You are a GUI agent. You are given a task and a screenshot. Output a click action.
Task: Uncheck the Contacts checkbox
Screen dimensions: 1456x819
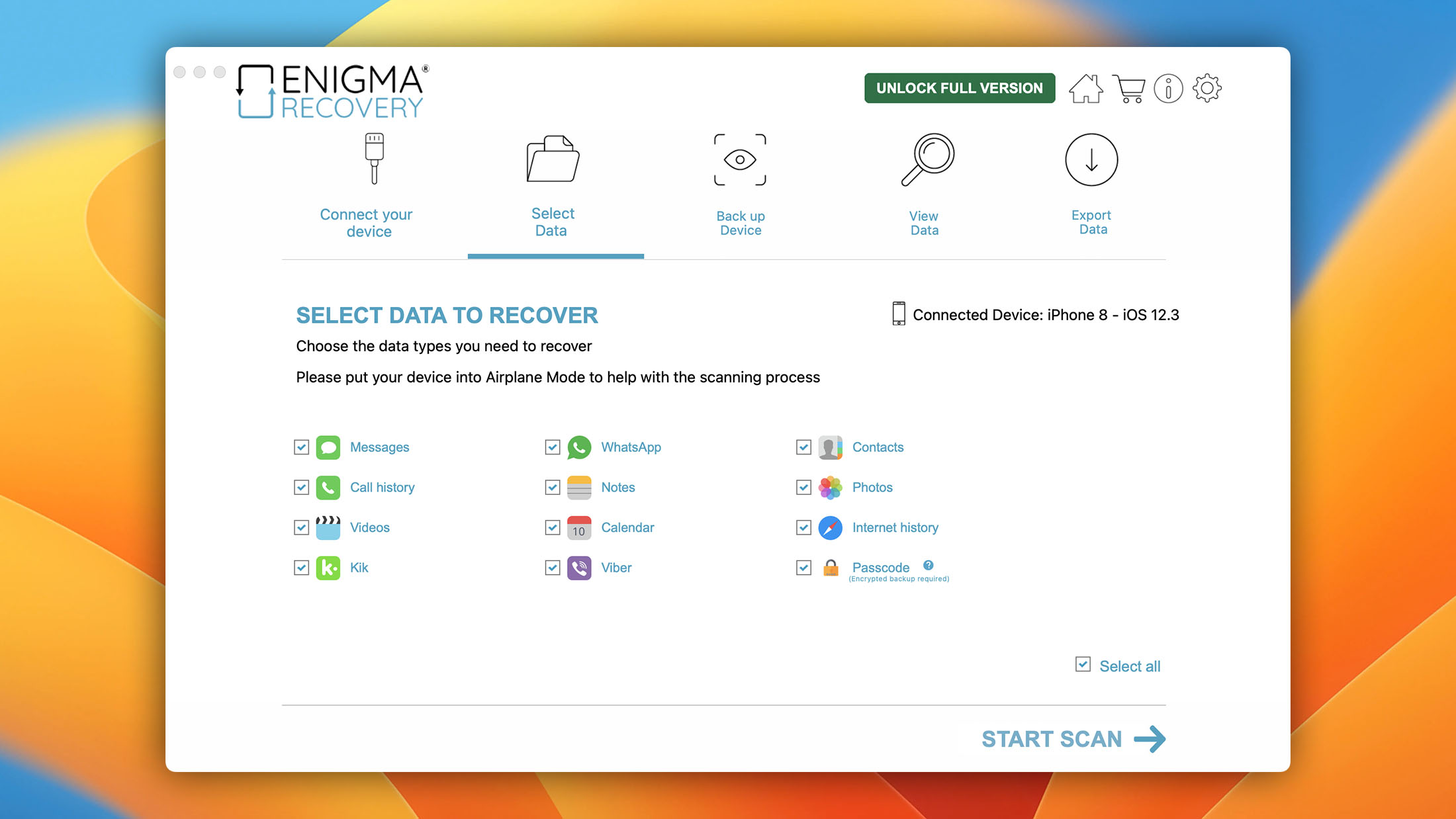(803, 447)
